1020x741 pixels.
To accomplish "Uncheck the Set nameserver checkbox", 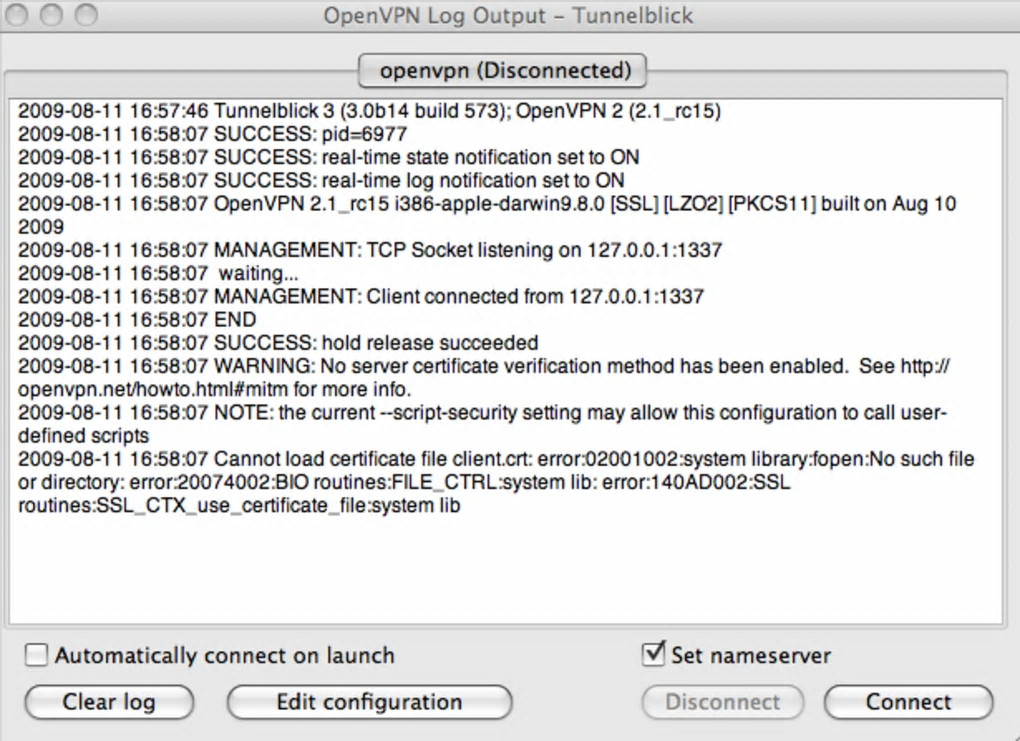I will [x=653, y=654].
